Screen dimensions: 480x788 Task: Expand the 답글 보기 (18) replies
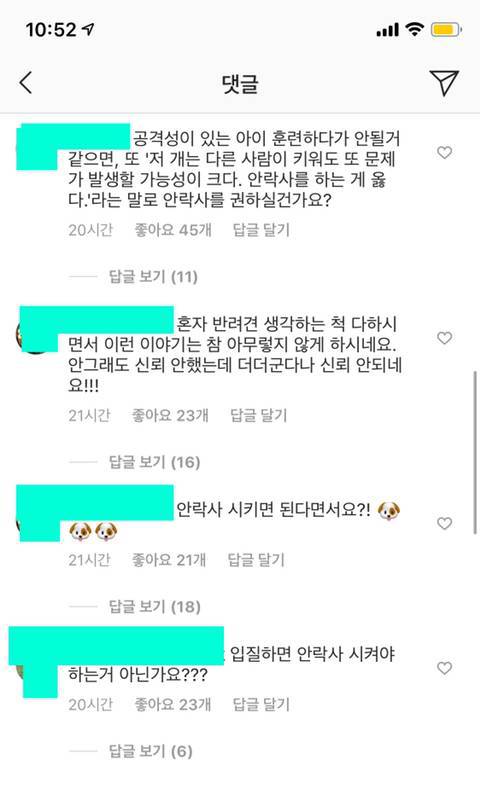click(154, 607)
